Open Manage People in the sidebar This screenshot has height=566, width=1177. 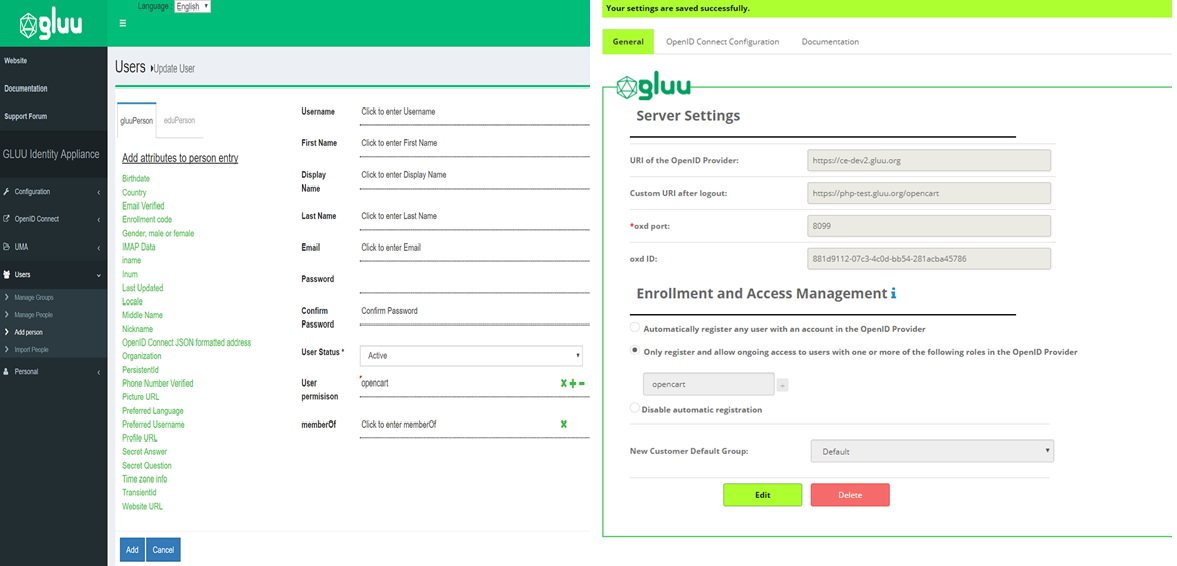point(34,315)
